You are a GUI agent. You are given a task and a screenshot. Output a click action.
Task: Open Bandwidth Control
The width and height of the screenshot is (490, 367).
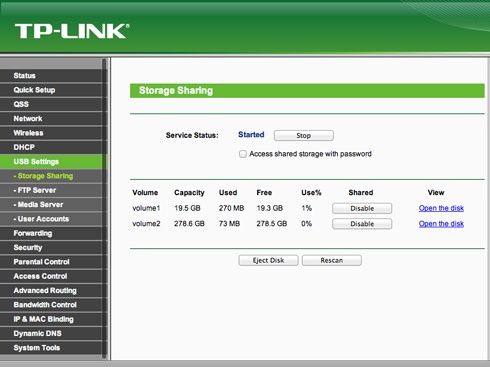tap(51, 305)
